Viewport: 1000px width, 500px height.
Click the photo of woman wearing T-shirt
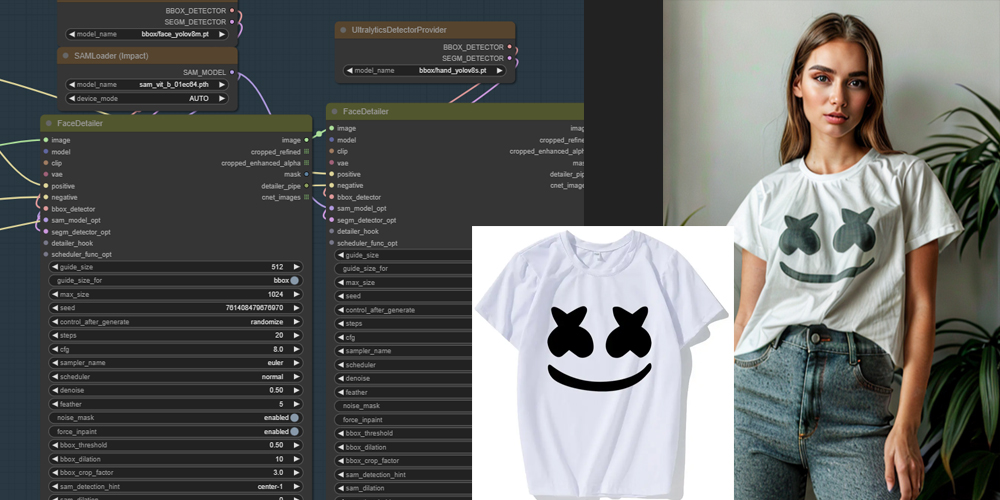pos(832,250)
